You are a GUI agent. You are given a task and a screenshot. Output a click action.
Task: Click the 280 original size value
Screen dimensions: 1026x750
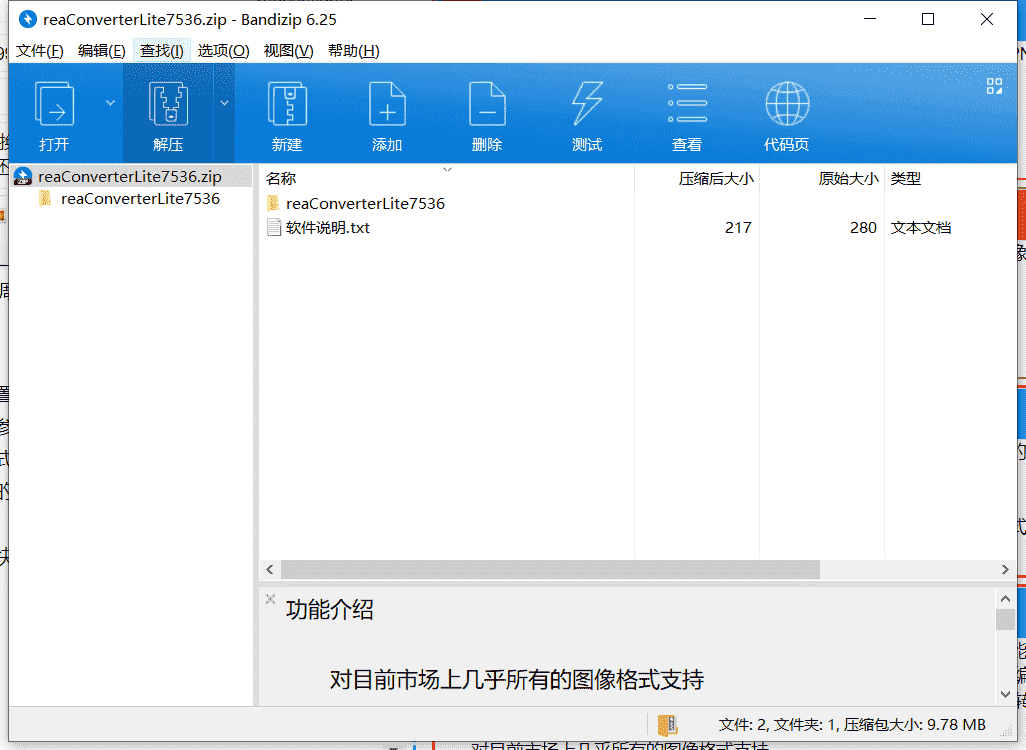[863, 228]
